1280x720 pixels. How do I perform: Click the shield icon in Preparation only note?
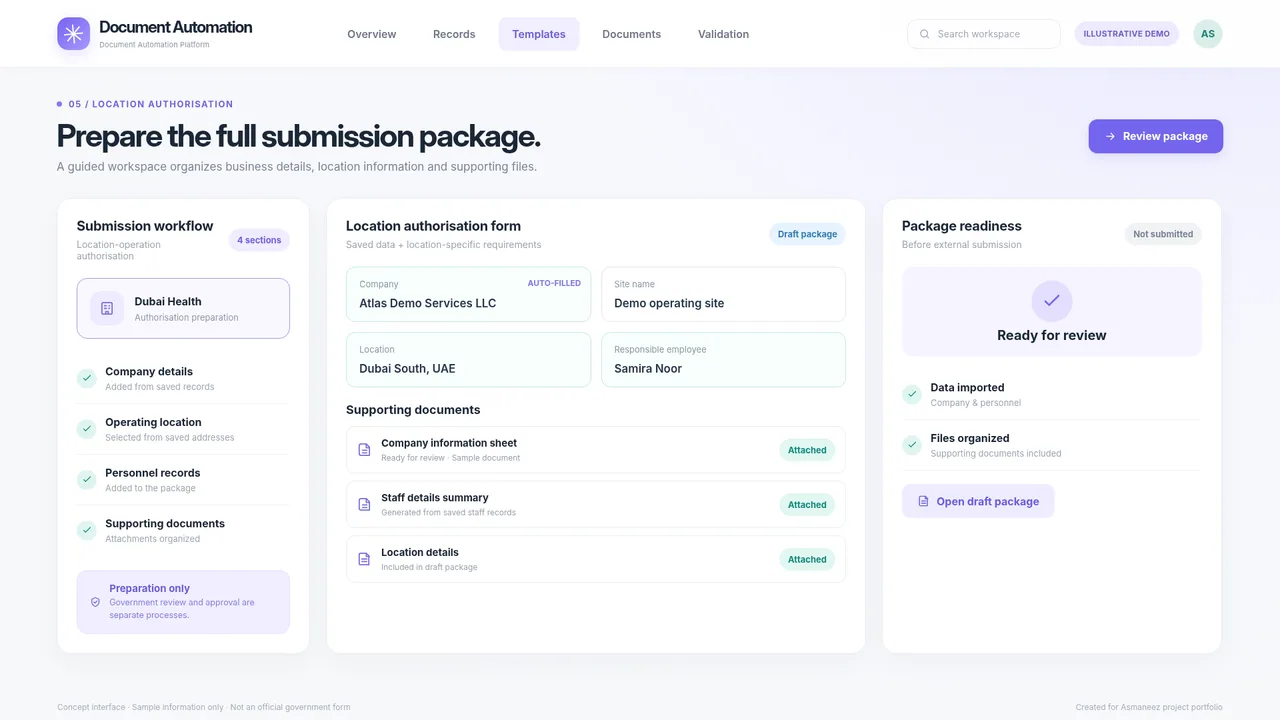pos(95,602)
